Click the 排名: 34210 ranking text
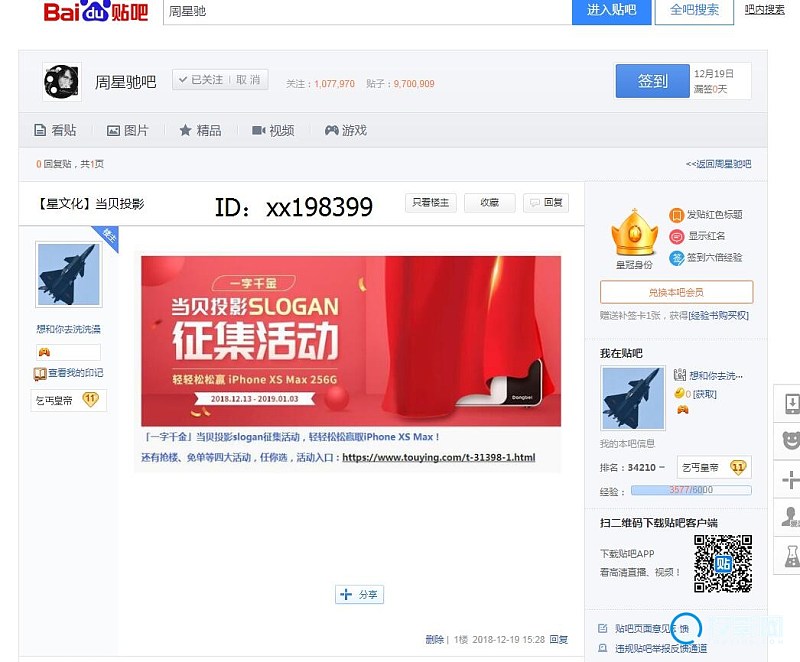 pos(632,467)
